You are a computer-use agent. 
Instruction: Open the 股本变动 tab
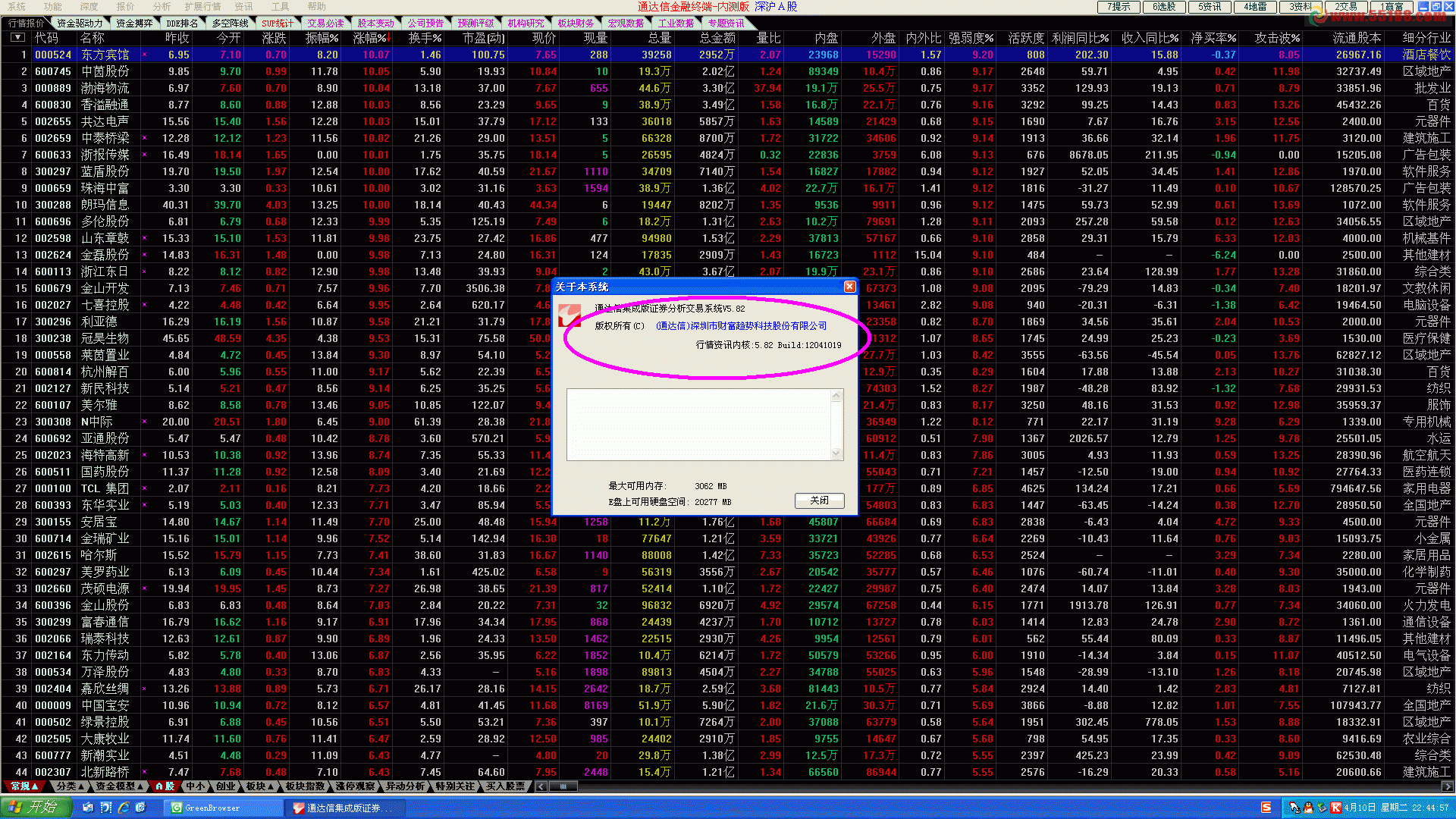point(375,24)
